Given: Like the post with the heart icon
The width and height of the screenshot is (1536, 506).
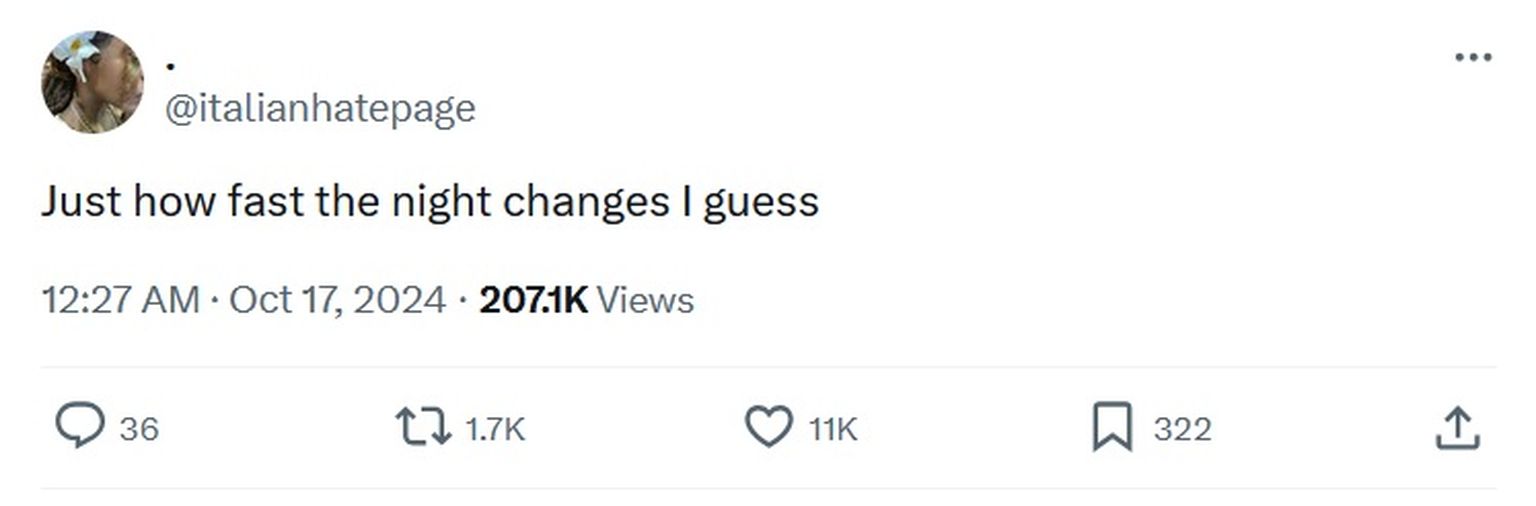Looking at the screenshot, I should tap(768, 428).
